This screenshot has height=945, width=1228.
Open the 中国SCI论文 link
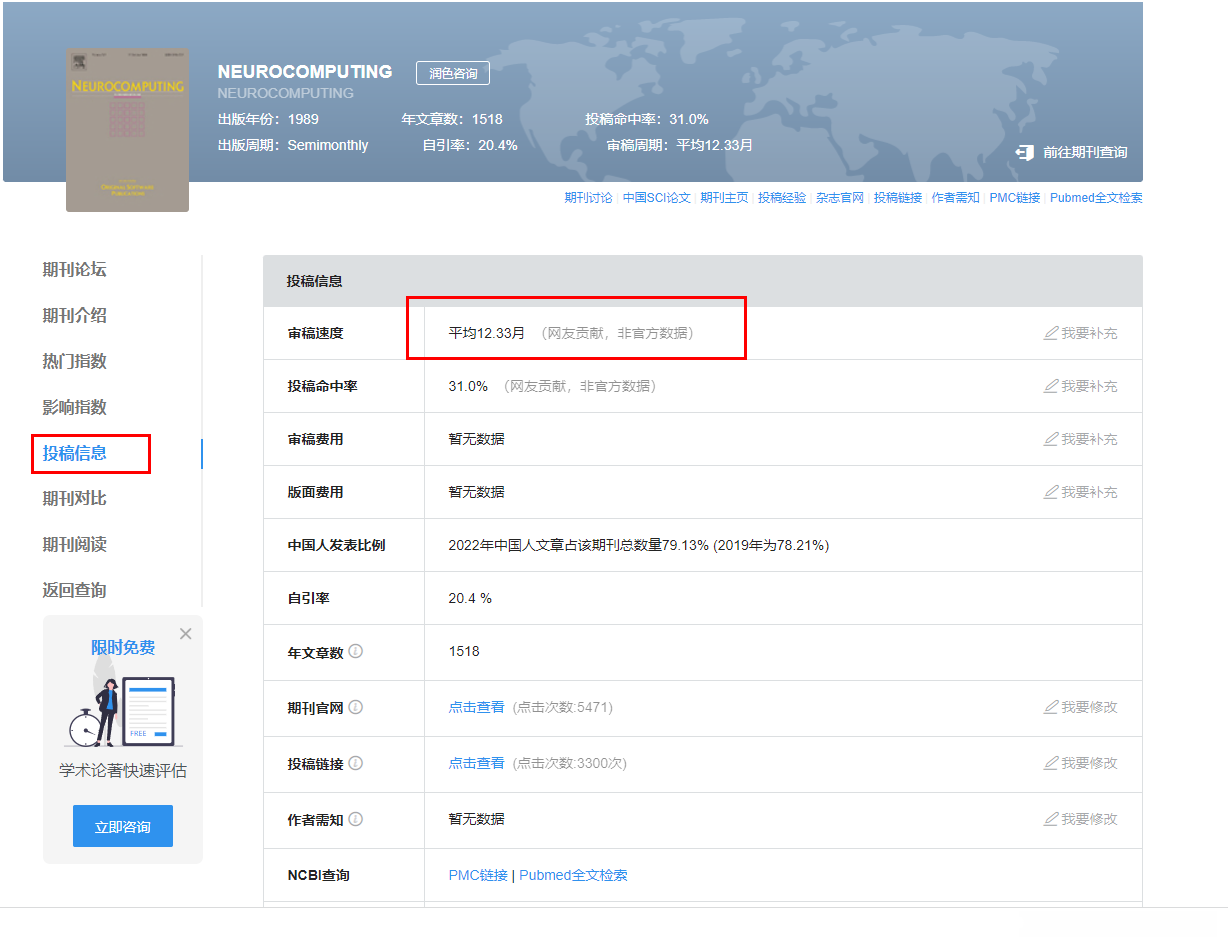pos(656,198)
